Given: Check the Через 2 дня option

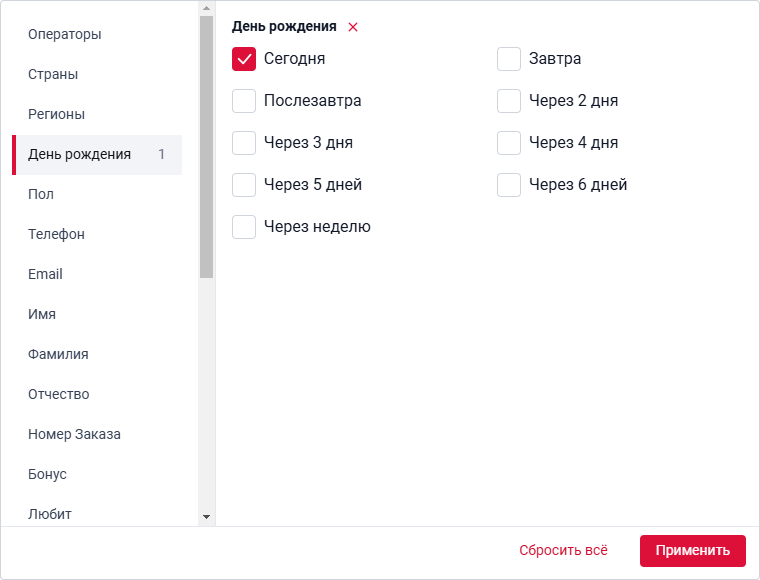Looking at the screenshot, I should pos(509,101).
